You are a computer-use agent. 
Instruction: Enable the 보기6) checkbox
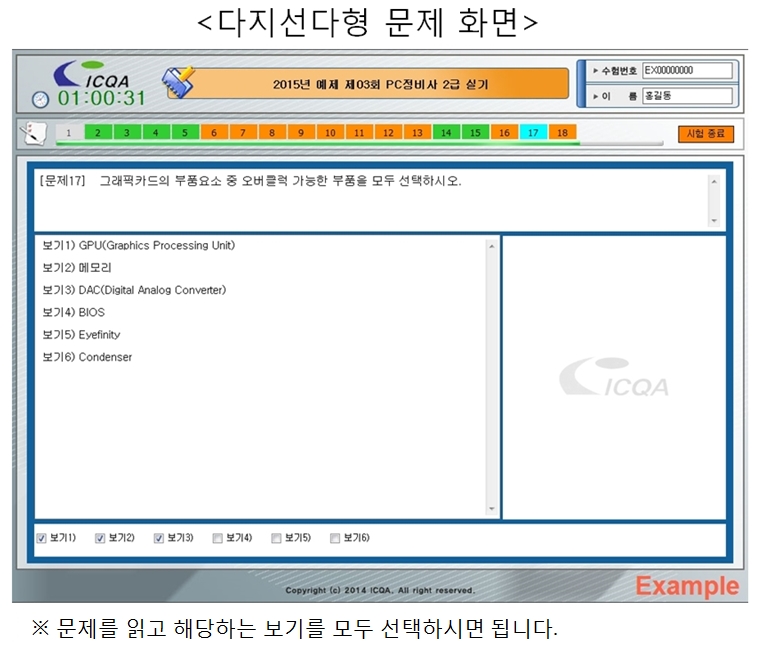click(335, 538)
